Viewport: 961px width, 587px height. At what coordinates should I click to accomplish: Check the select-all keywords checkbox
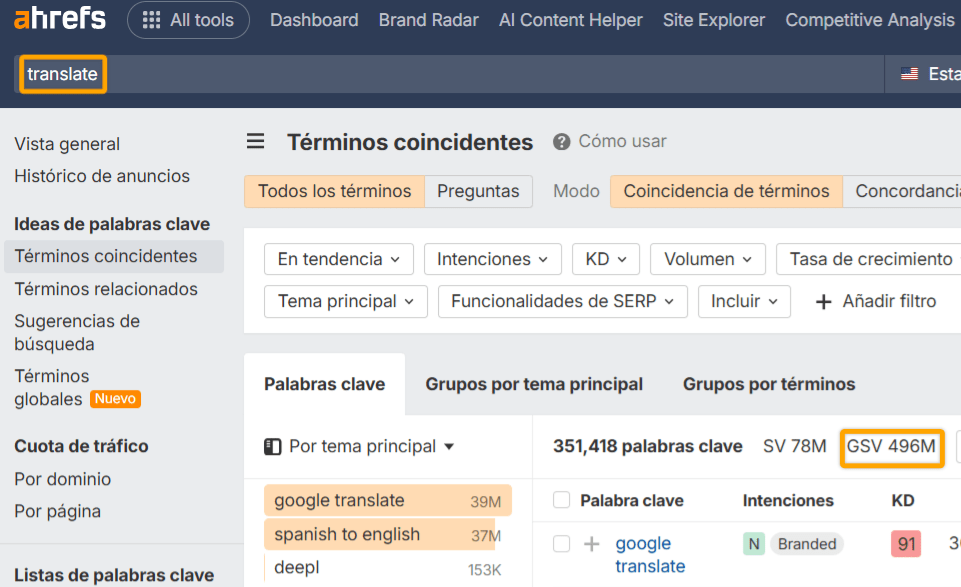tap(562, 500)
